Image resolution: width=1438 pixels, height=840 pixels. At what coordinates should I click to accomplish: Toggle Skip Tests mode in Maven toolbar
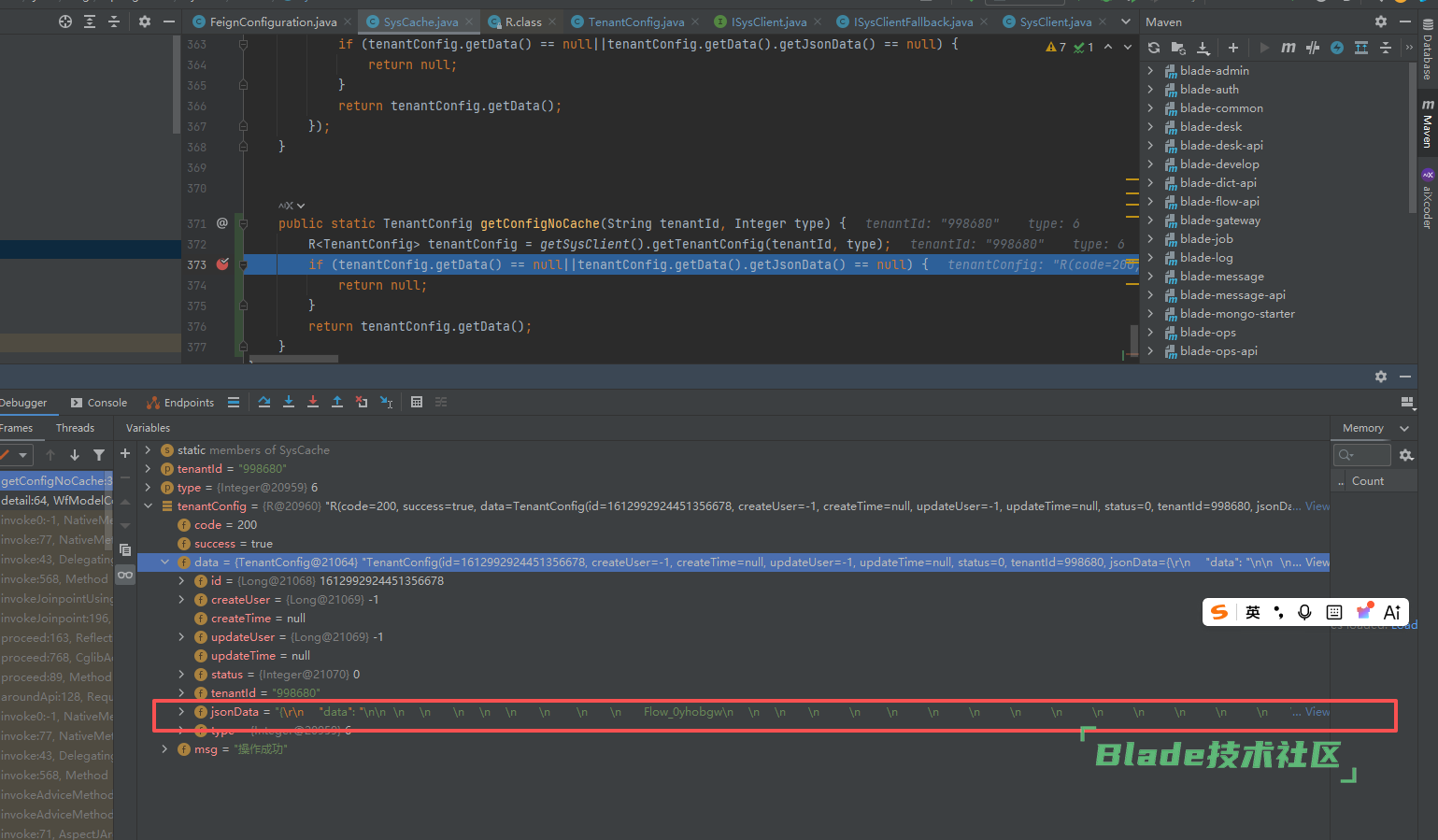(1337, 48)
